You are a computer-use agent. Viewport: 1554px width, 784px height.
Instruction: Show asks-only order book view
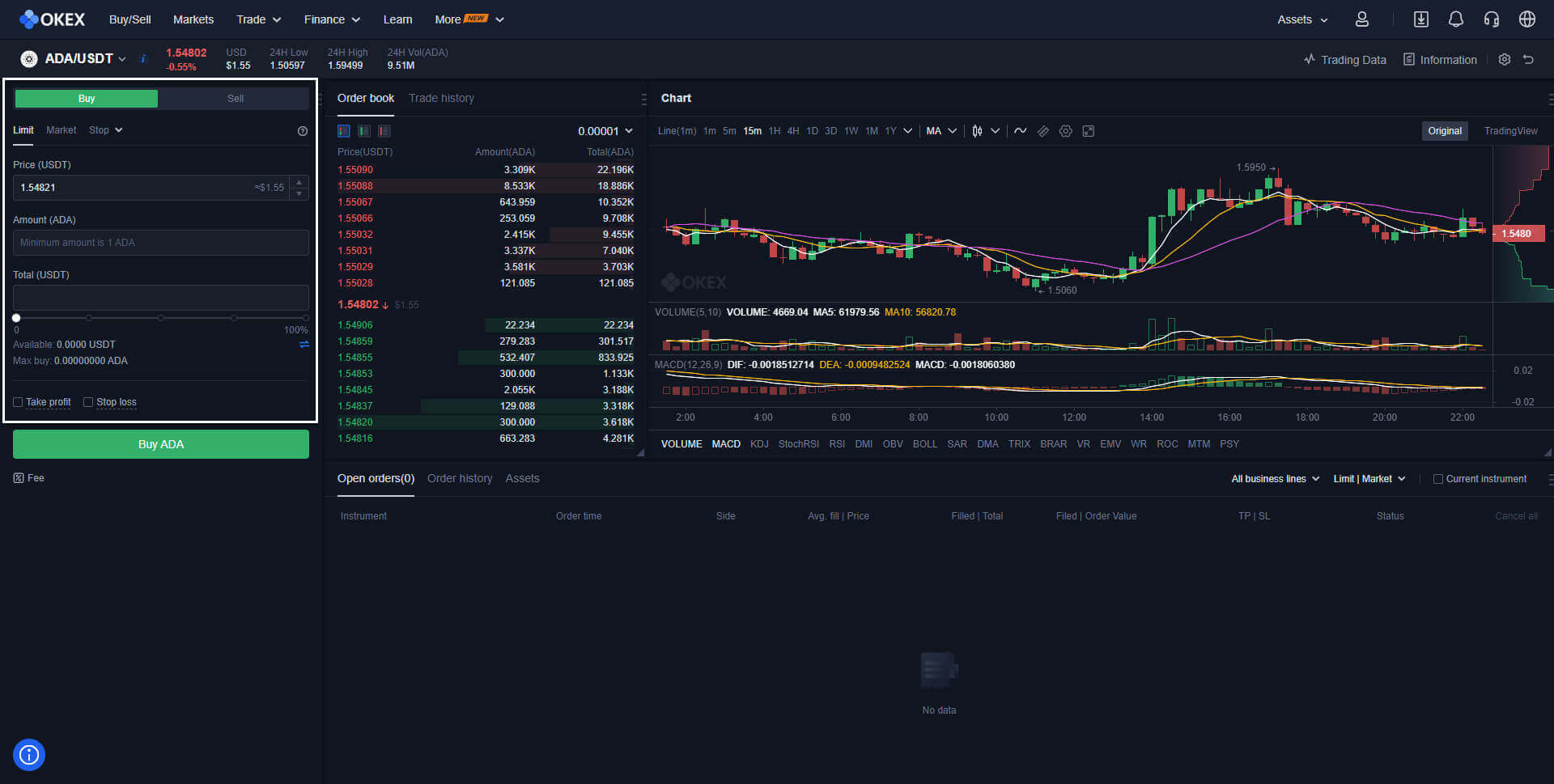click(x=384, y=131)
